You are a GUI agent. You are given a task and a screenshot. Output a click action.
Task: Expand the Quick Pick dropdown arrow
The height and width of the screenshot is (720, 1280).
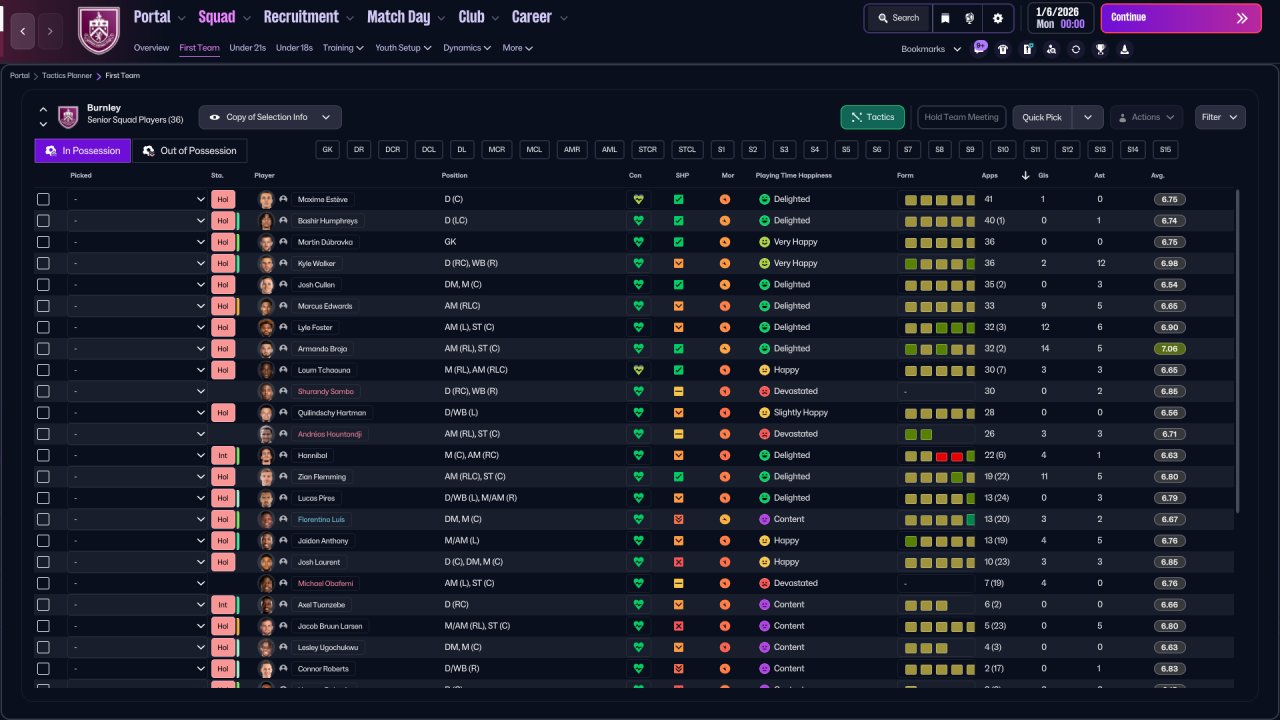(x=1088, y=117)
